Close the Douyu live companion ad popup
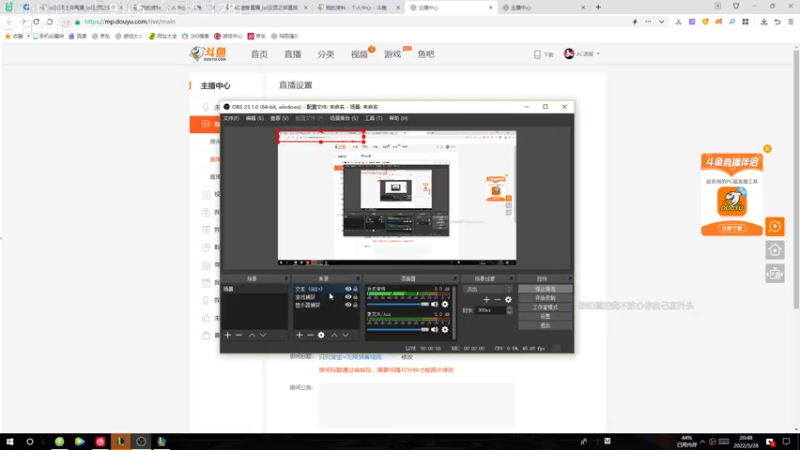The height and width of the screenshot is (450, 800). click(767, 149)
